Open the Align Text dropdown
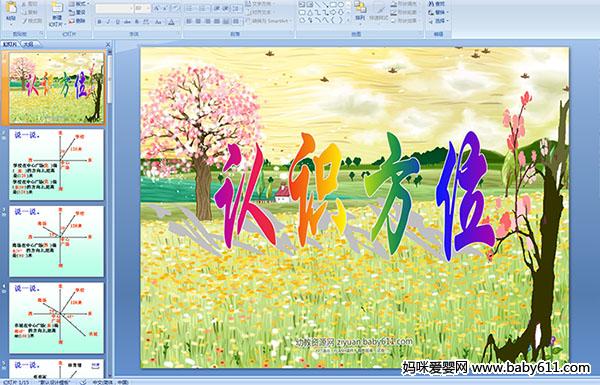600x385 pixels. pos(261,12)
